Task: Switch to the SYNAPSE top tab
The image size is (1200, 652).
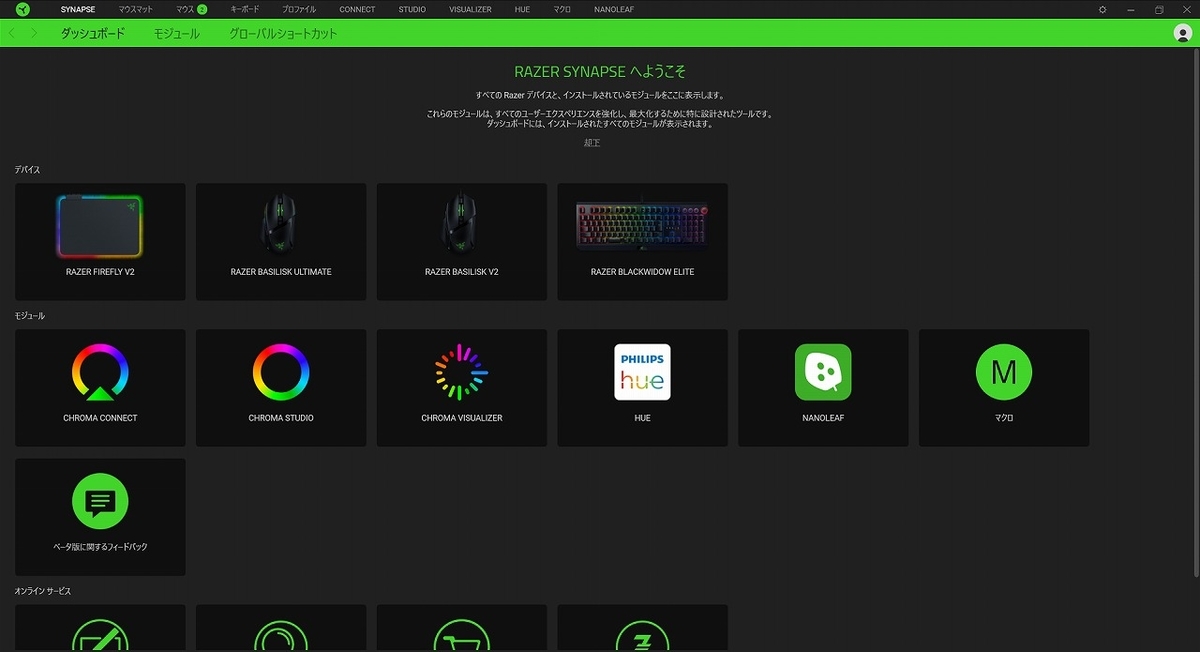Action: (x=78, y=9)
